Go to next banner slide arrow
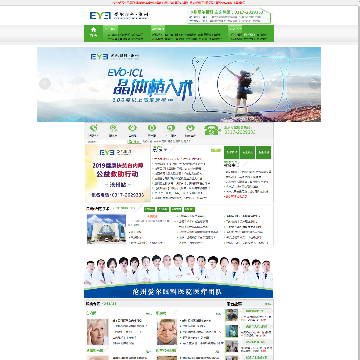 coord(314,84)
